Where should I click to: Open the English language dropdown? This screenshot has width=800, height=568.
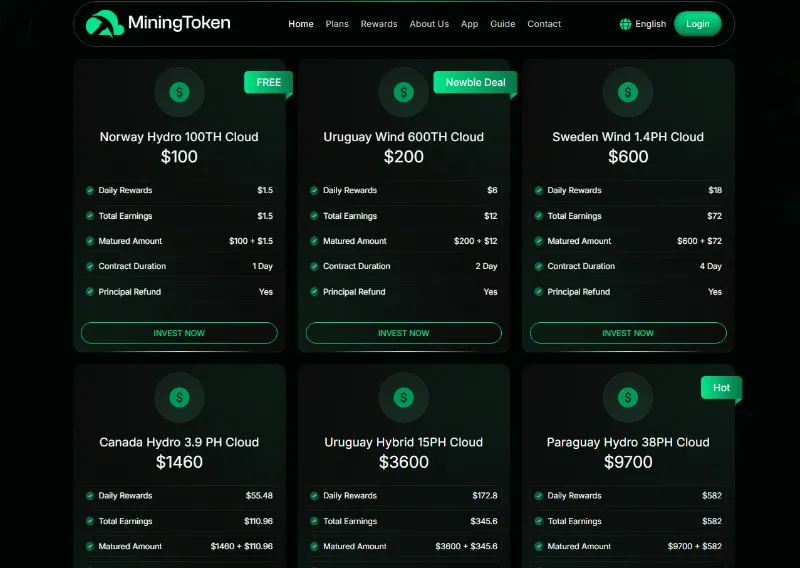(650, 24)
